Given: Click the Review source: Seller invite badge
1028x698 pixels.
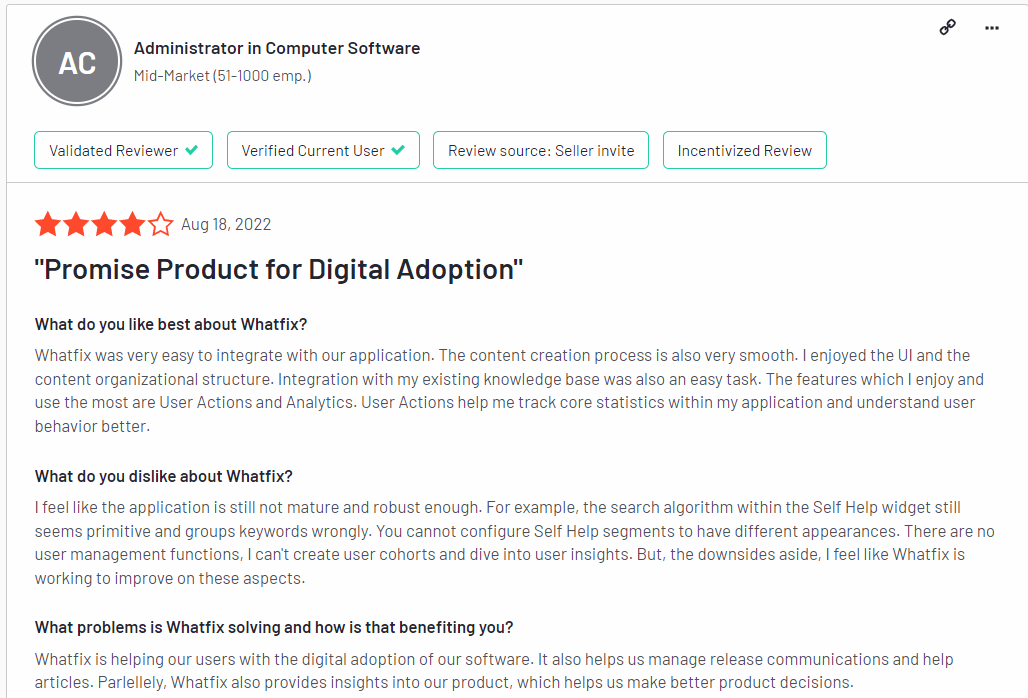Looking at the screenshot, I should 541,150.
